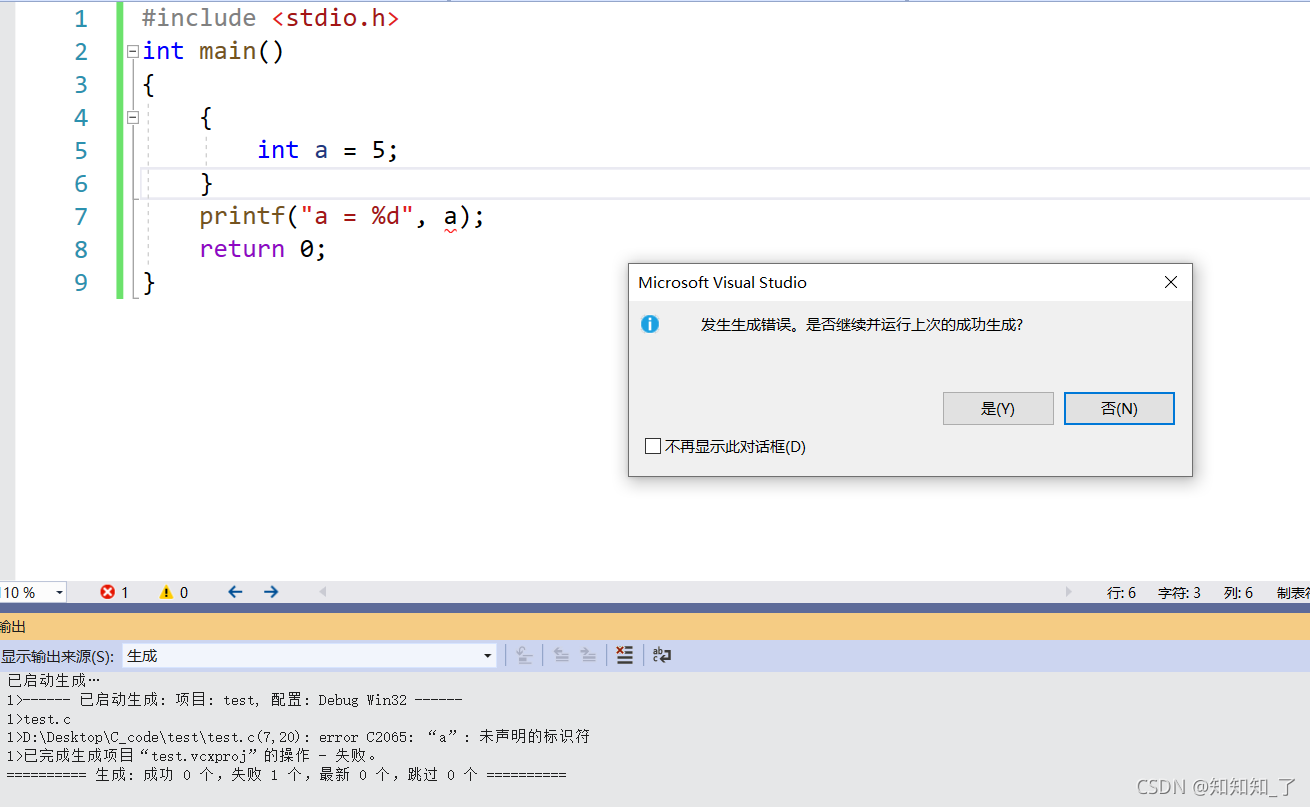Click 'int a = 5;' code on line 5
This screenshot has height=807, width=1310.
(328, 150)
